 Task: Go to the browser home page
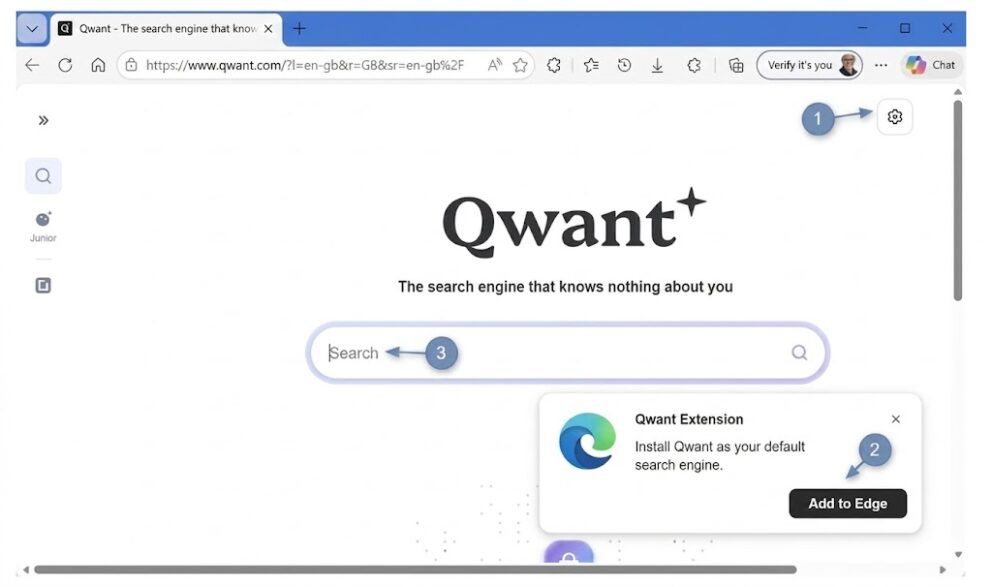pos(98,65)
